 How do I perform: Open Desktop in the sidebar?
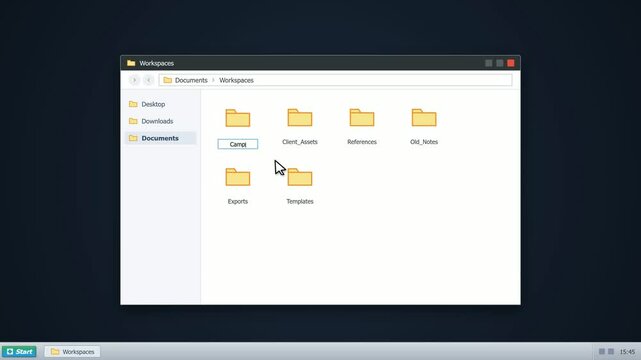(160, 104)
